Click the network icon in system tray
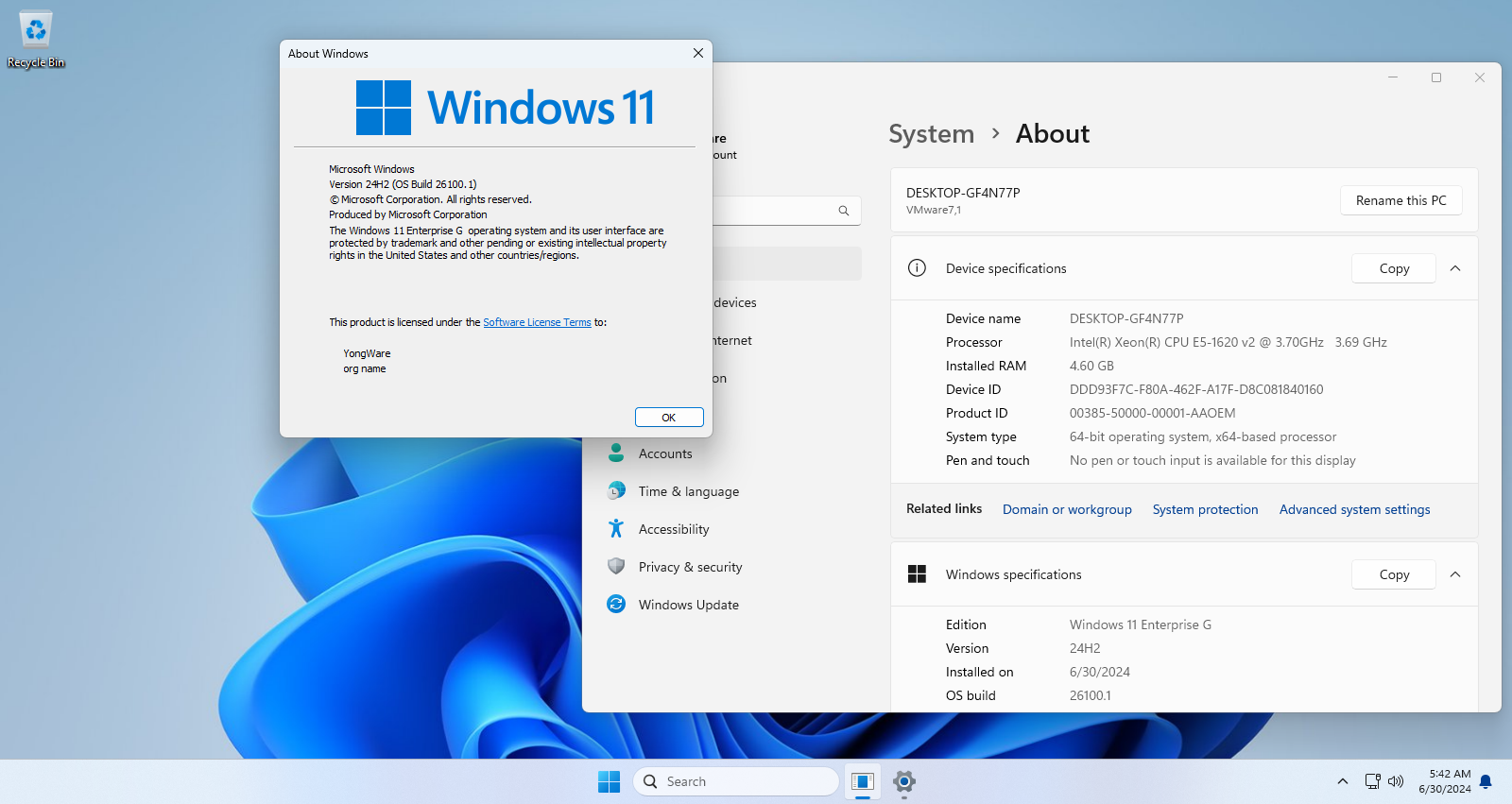1512x804 pixels. point(1372,781)
